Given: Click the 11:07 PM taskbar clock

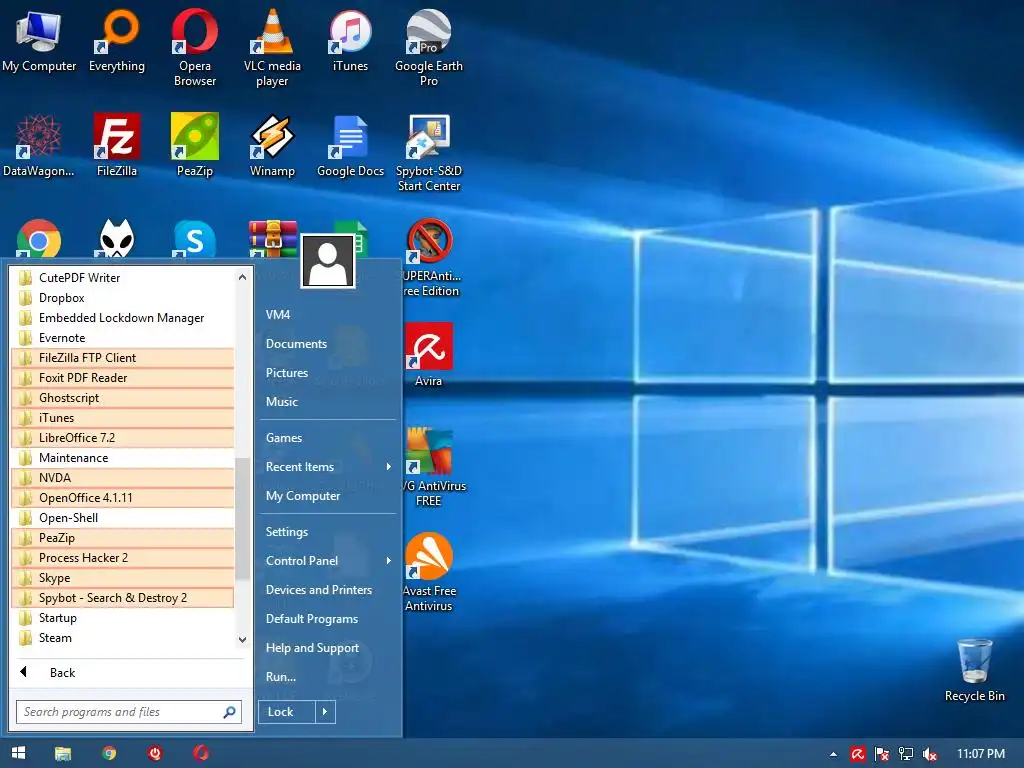Looking at the screenshot, I should pyautogui.click(x=981, y=754).
